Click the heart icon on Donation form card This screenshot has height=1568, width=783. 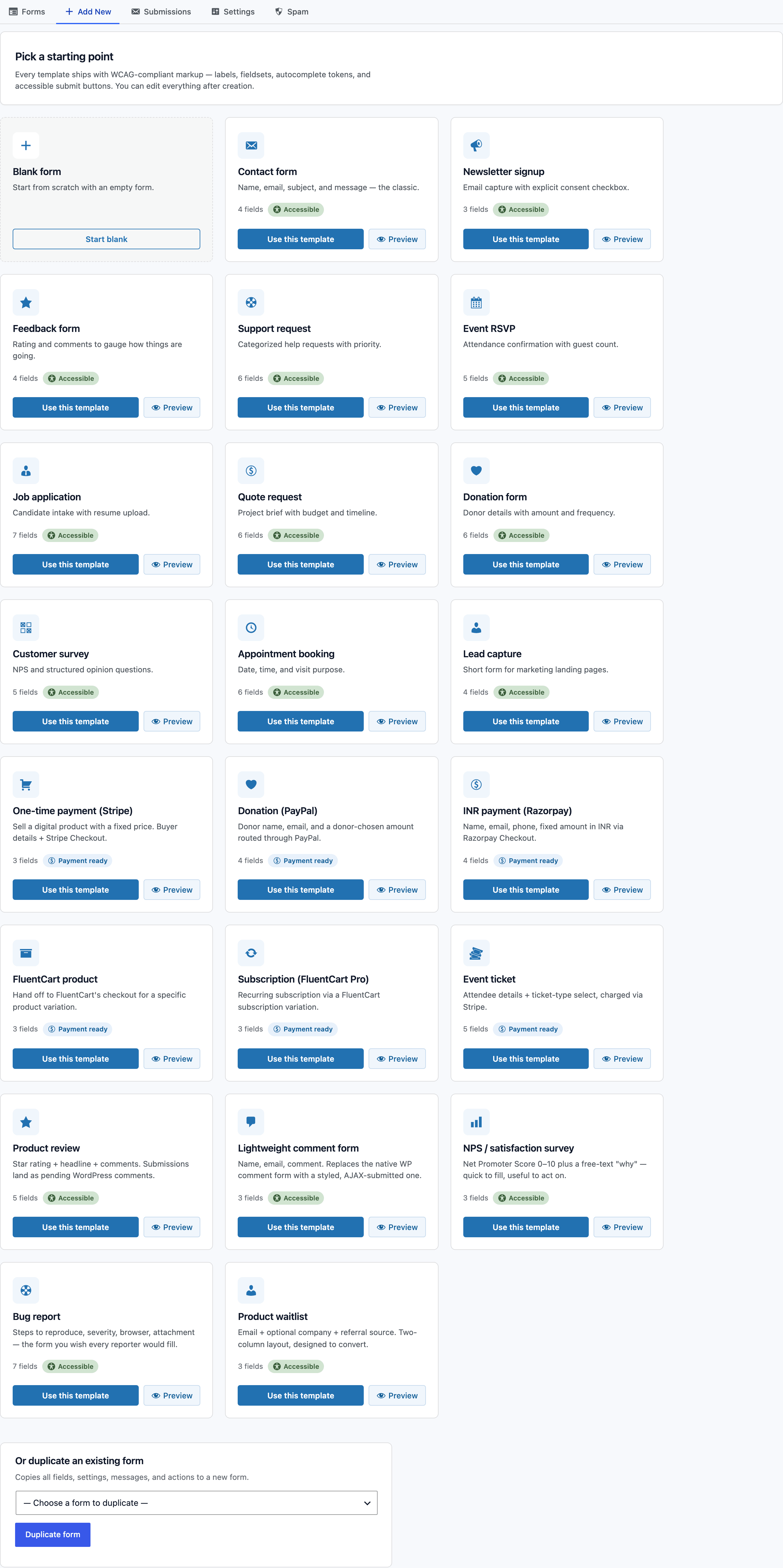476,470
